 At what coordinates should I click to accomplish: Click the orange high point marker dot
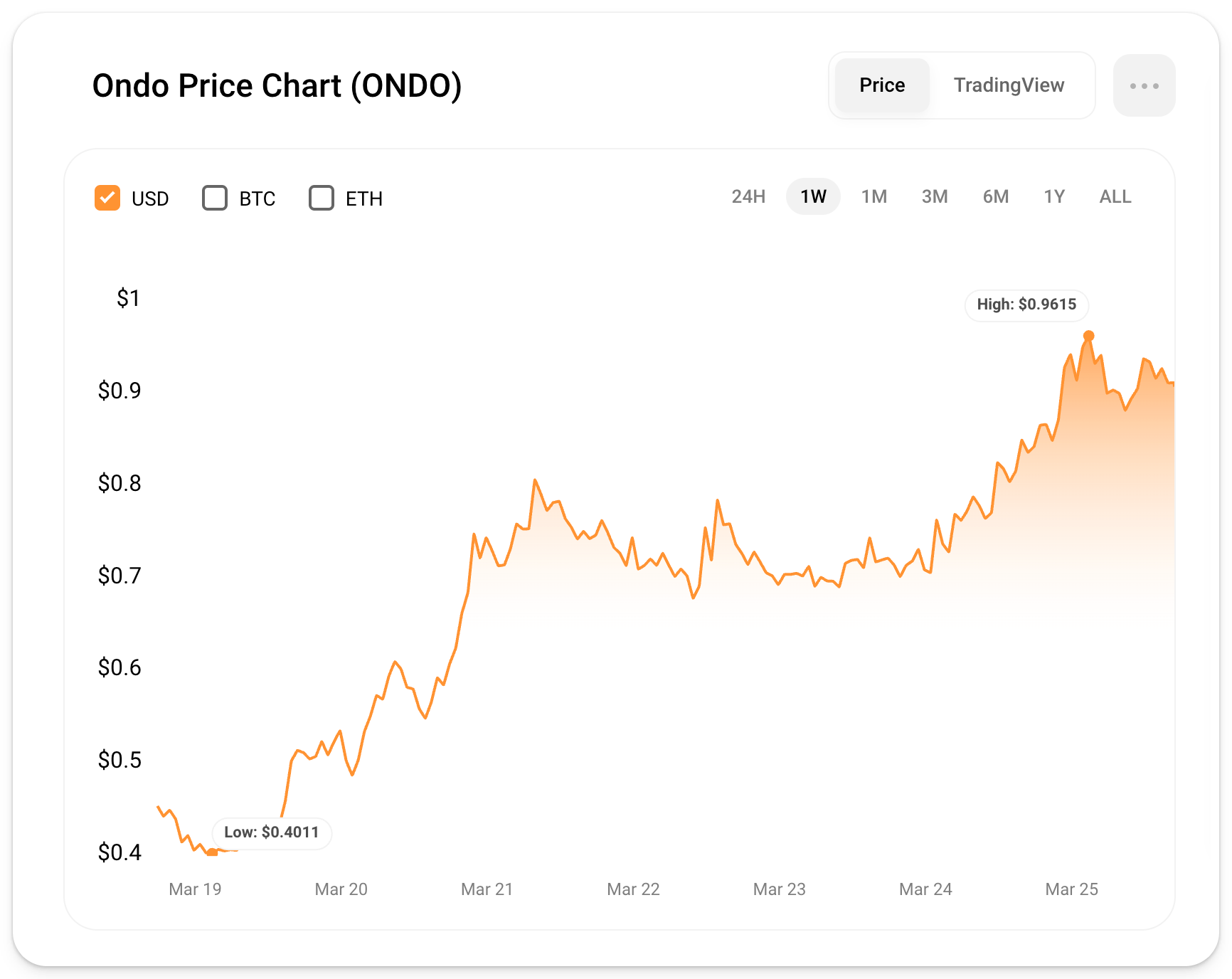click(x=1088, y=336)
